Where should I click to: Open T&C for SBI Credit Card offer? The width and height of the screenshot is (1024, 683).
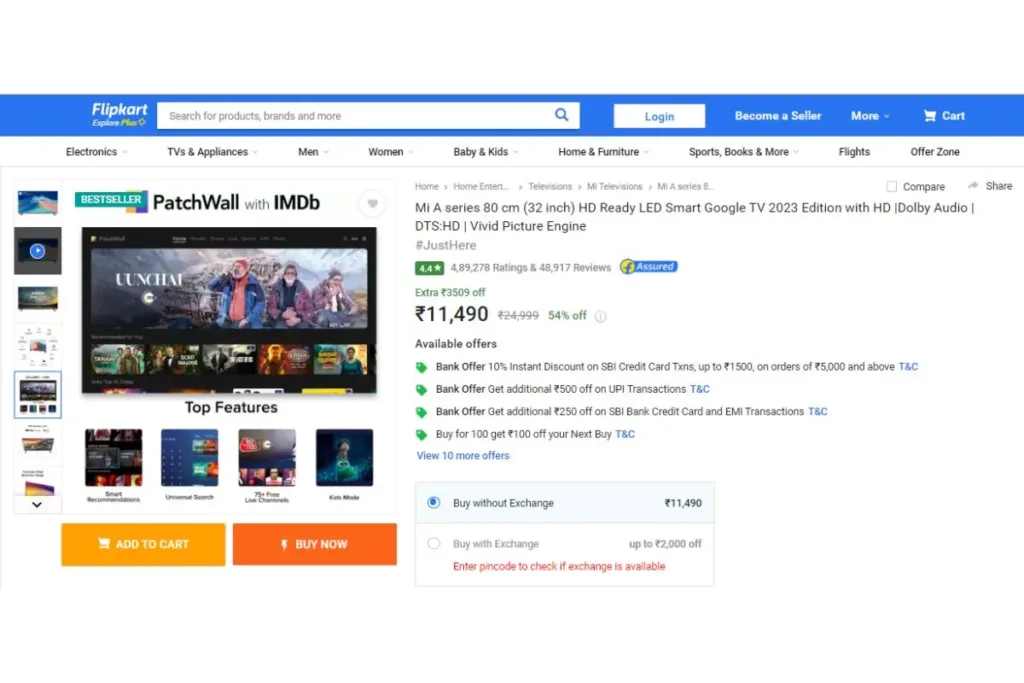pos(908,367)
